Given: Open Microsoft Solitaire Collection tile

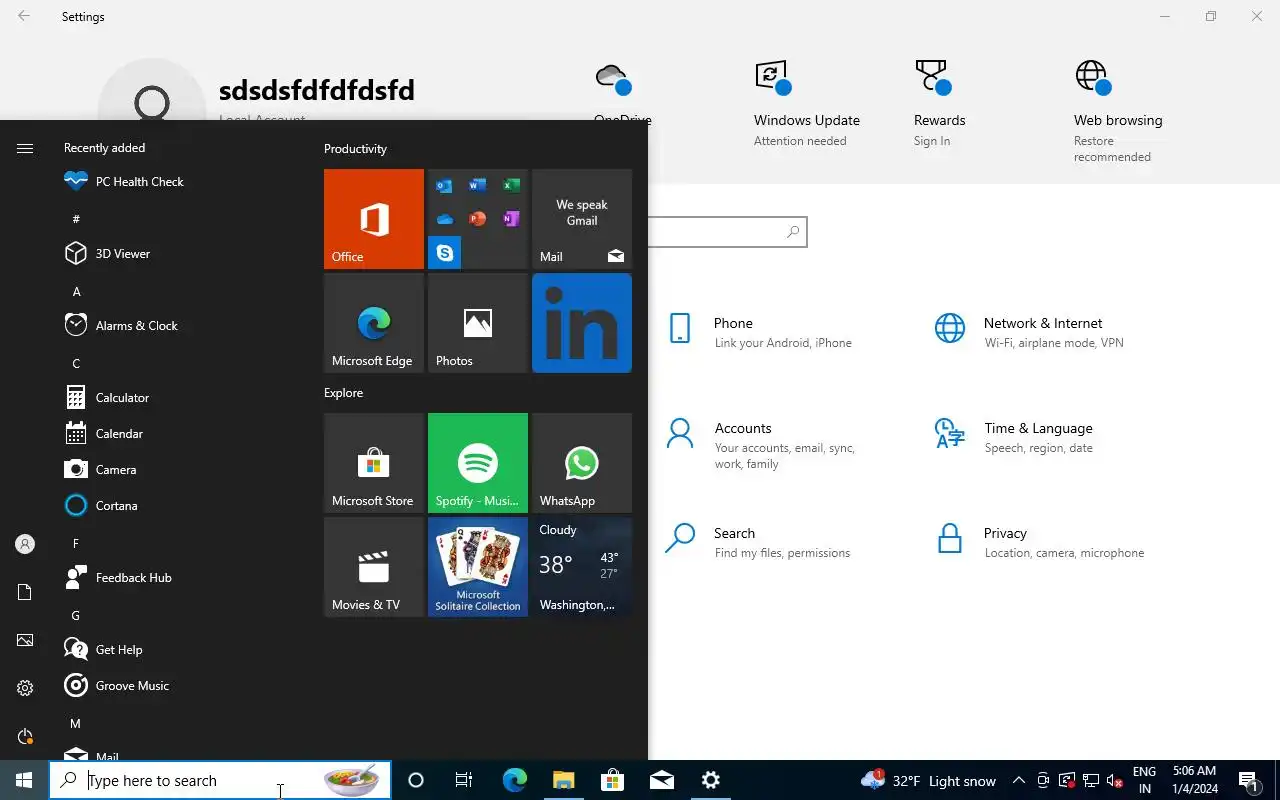Looking at the screenshot, I should (x=478, y=567).
